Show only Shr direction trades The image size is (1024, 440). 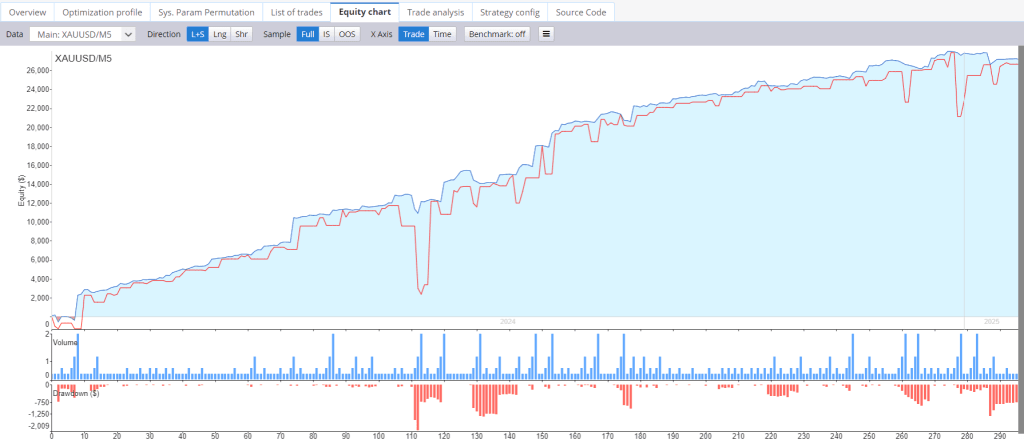pyautogui.click(x=242, y=34)
